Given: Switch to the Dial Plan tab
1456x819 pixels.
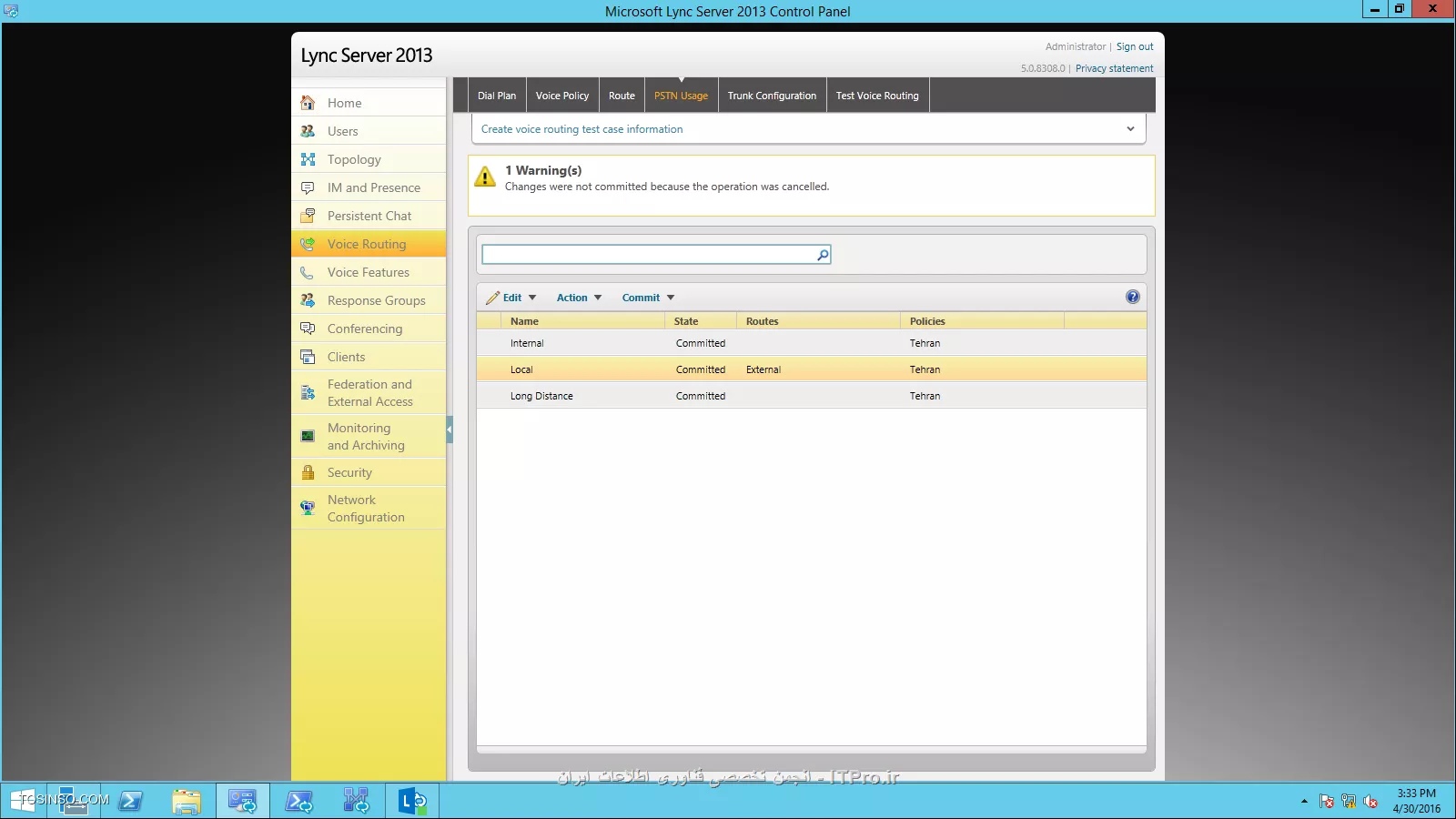Looking at the screenshot, I should [x=497, y=96].
